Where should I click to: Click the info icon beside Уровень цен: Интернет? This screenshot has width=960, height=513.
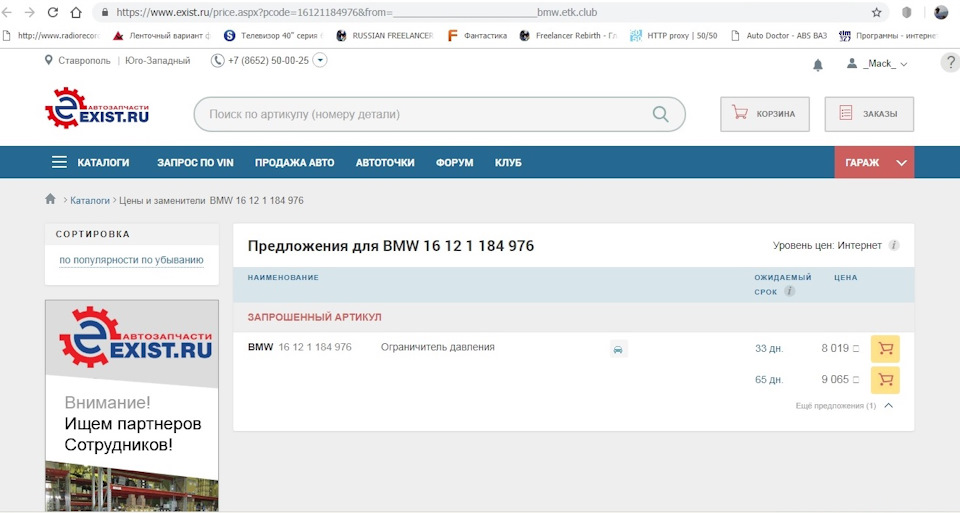894,245
